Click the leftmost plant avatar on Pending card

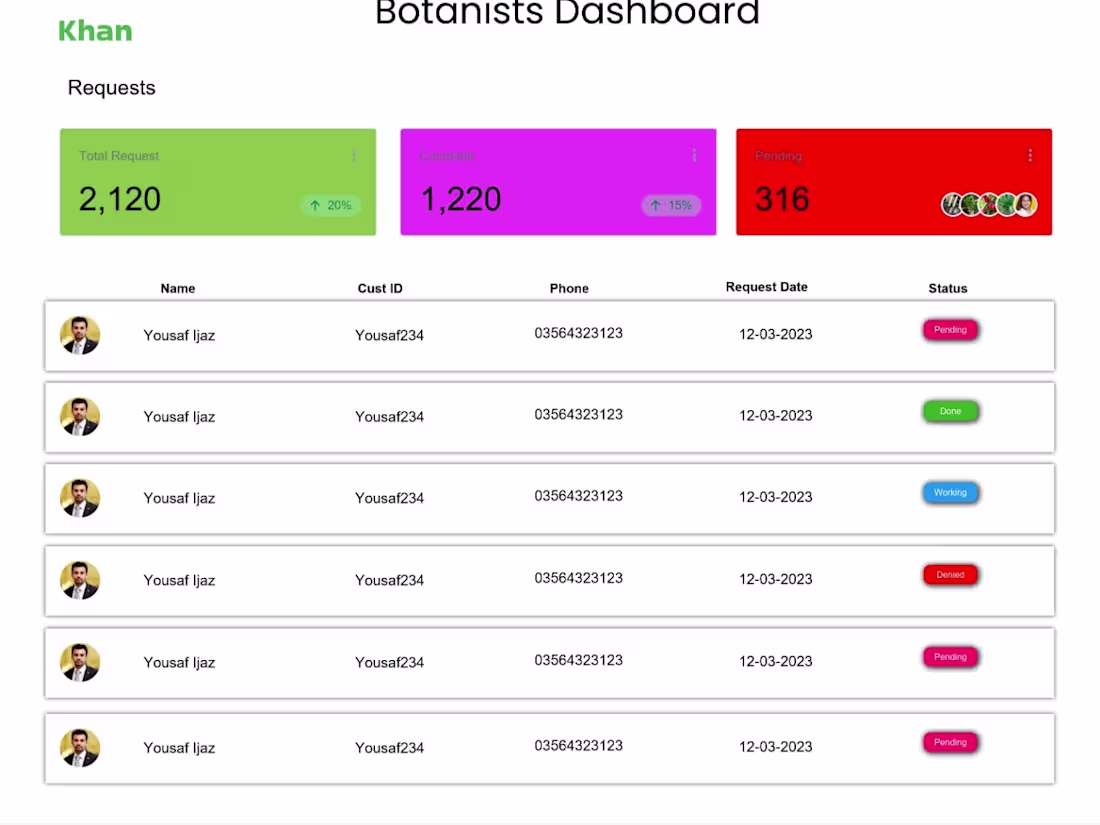click(x=951, y=204)
